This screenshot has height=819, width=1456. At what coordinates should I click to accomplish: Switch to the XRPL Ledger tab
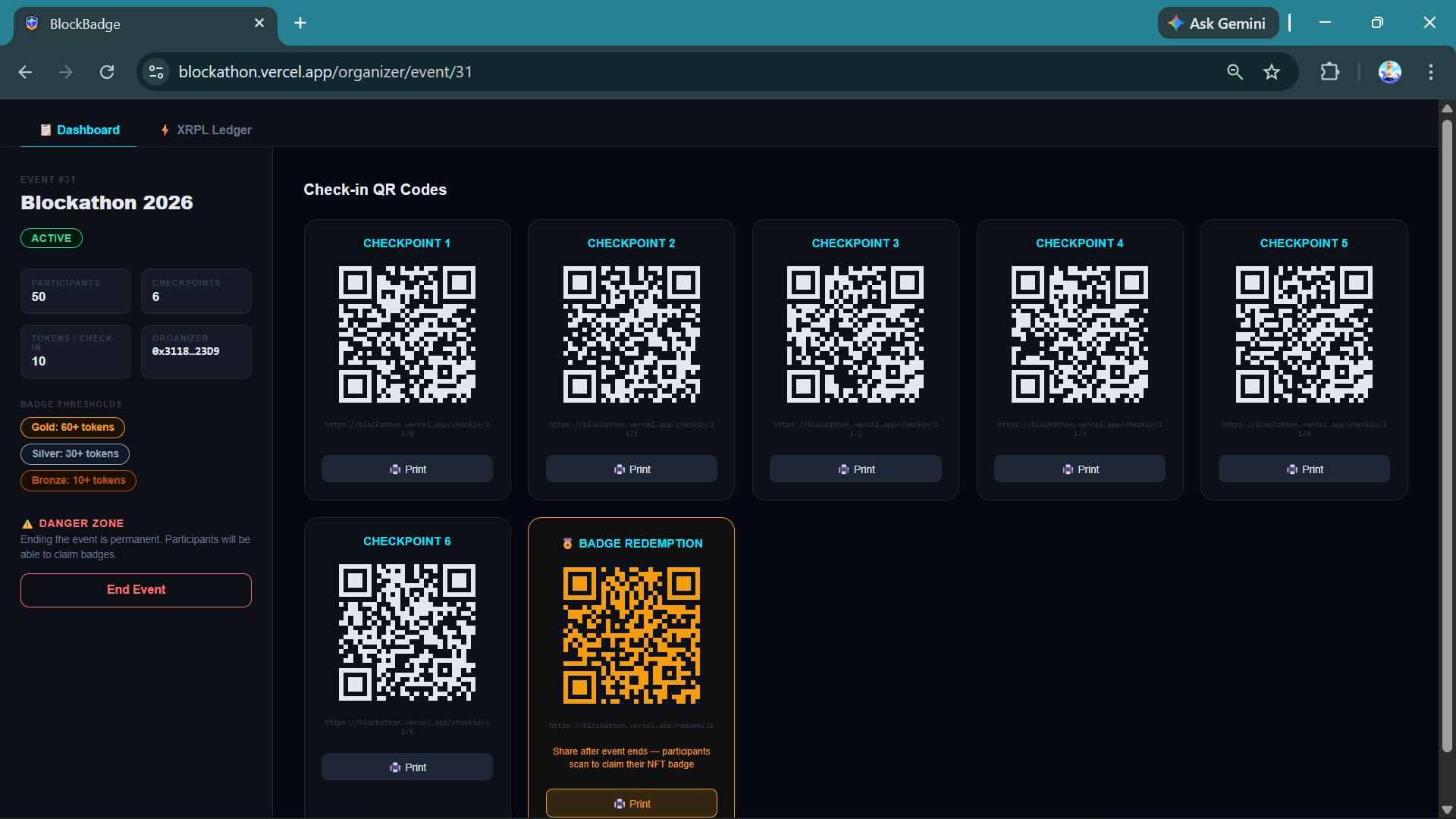tap(206, 130)
